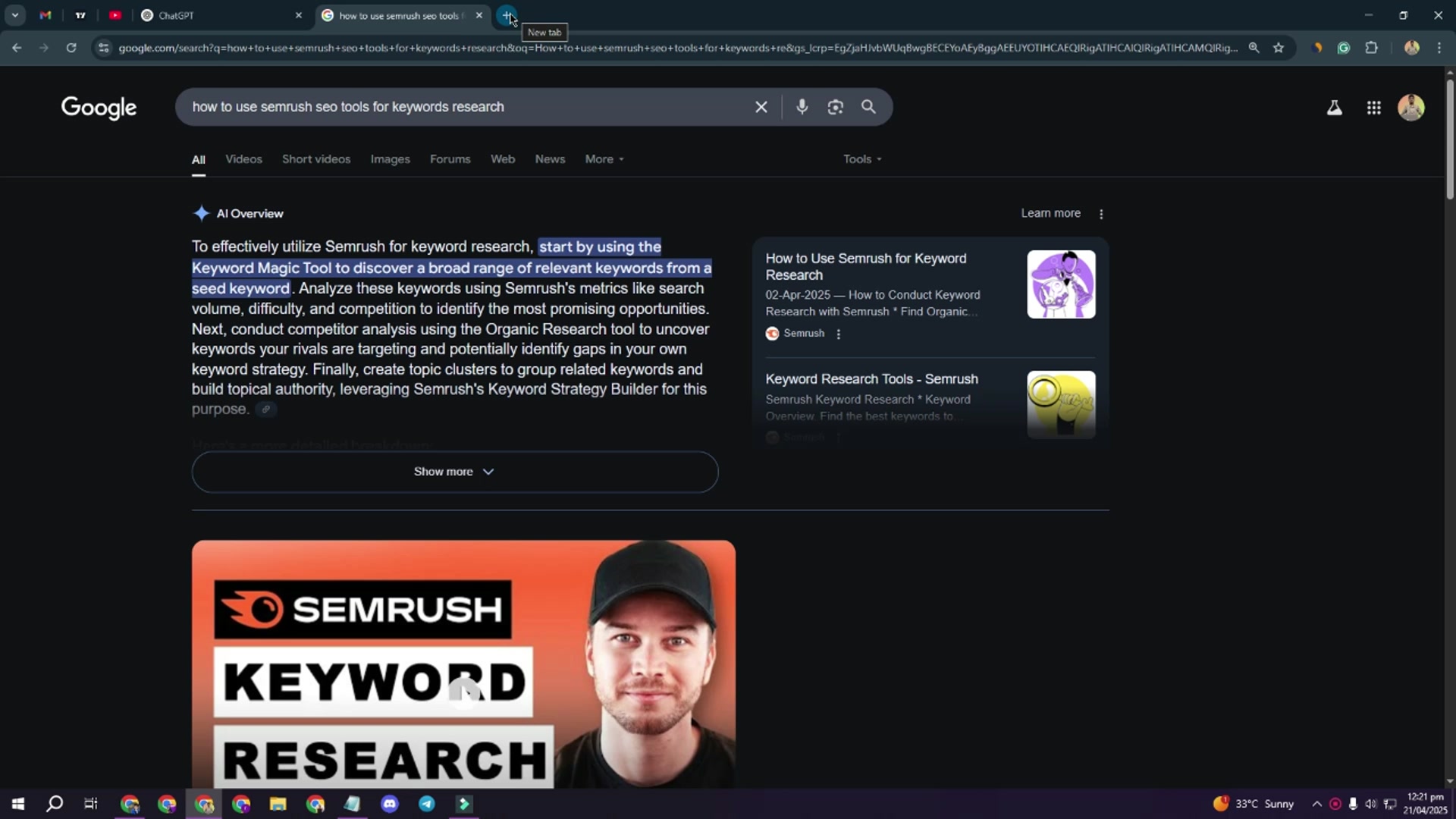1456x819 pixels.
Task: Submit search with magnifier icon
Action: [x=868, y=107]
